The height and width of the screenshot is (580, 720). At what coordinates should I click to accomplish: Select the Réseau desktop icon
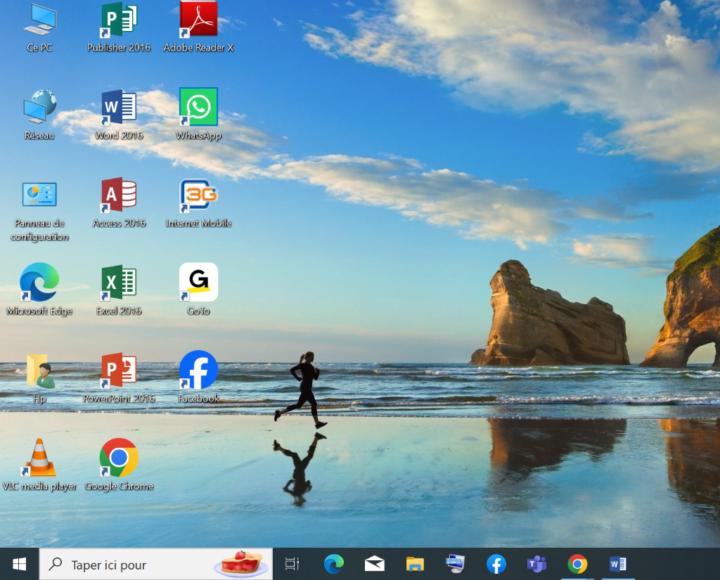coord(39,107)
